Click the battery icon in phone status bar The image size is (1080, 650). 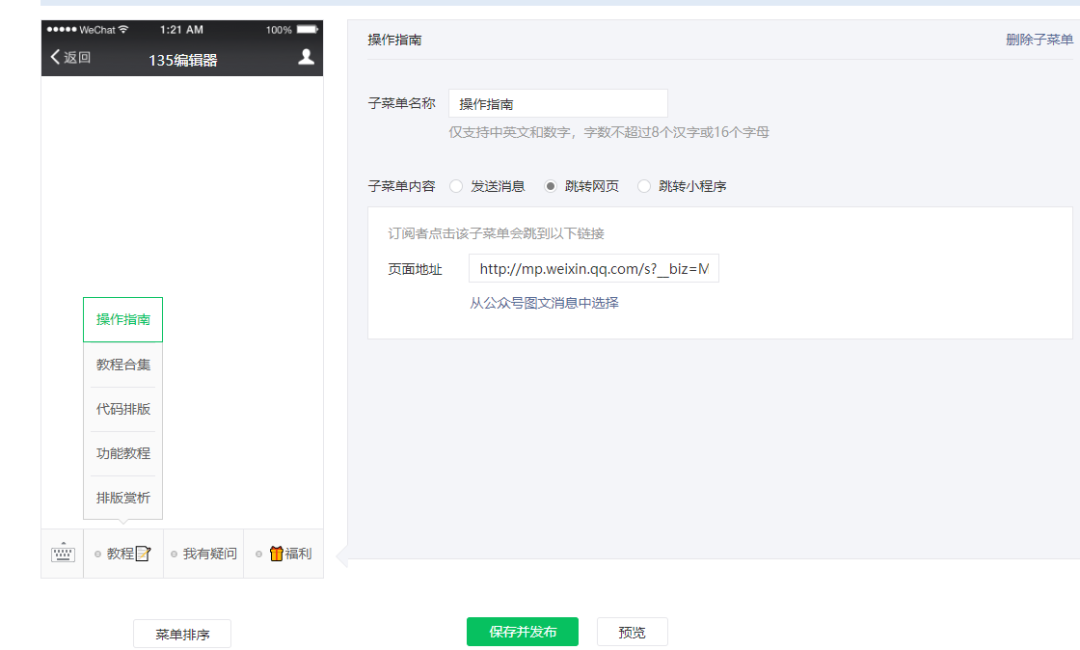click(x=307, y=30)
